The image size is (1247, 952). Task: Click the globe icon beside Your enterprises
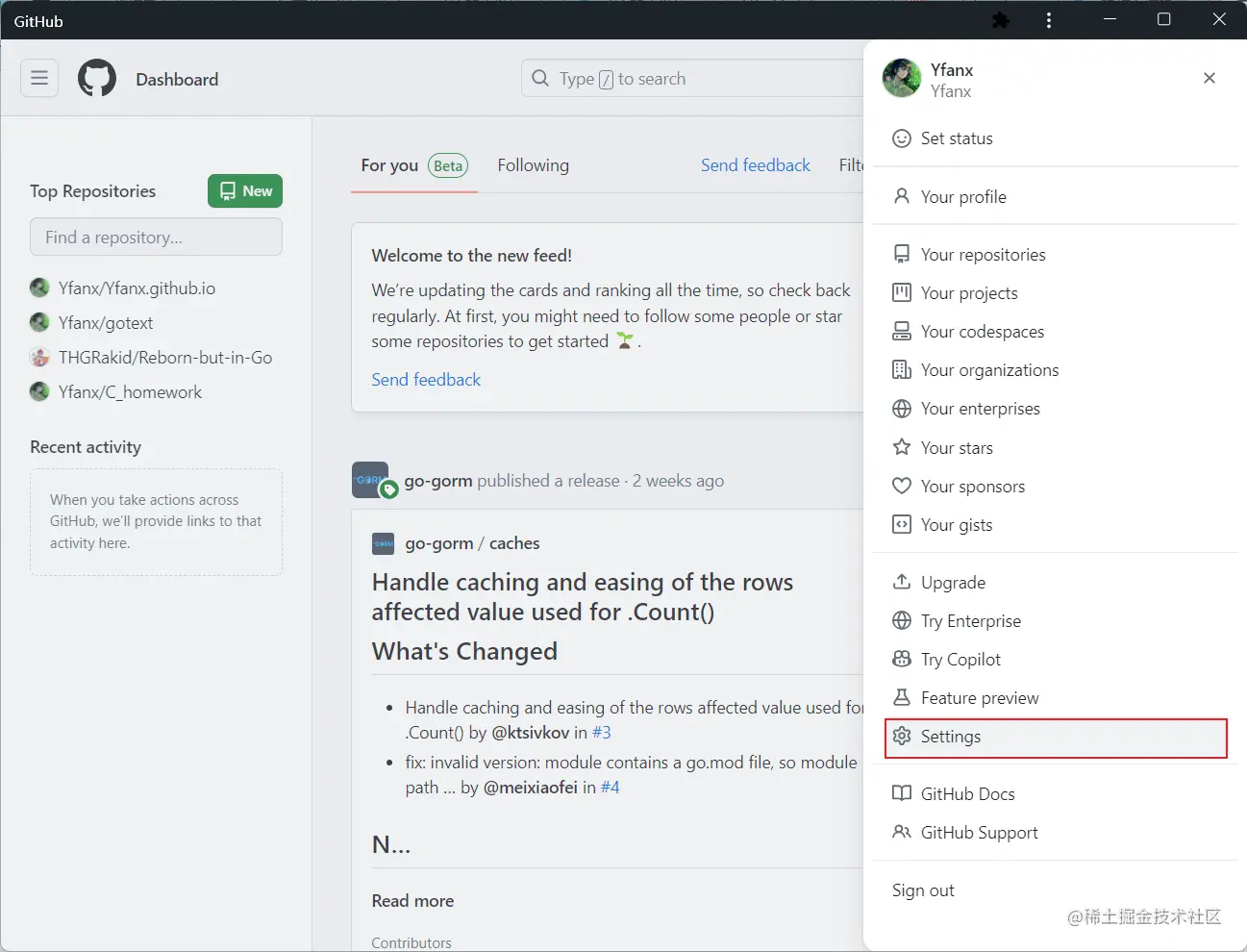pyautogui.click(x=902, y=409)
